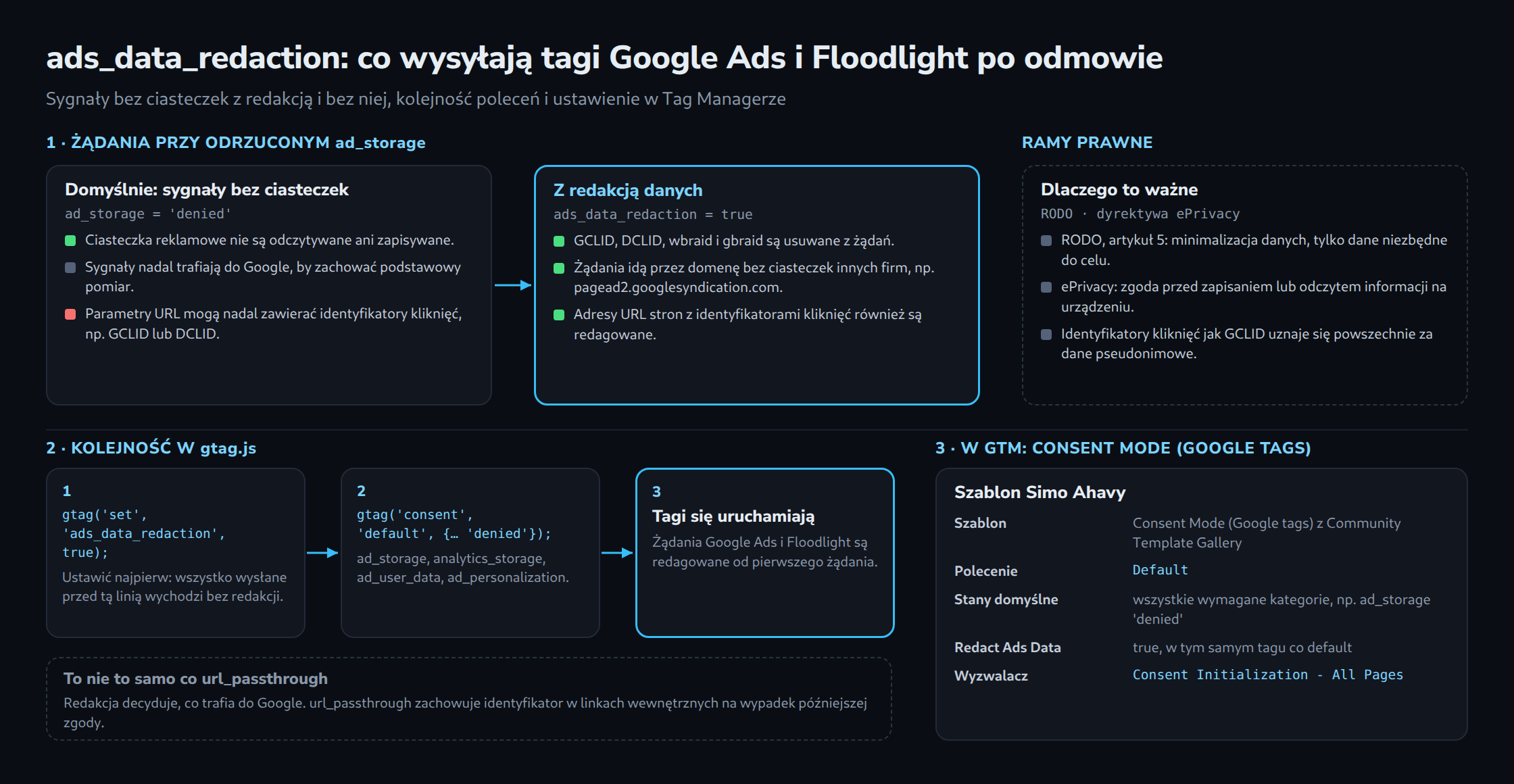The height and width of the screenshot is (784, 1514).
Task: Click bullet 'Adresy URL stron z identyfikatorami kliknięć…'
Action: [x=748, y=324]
